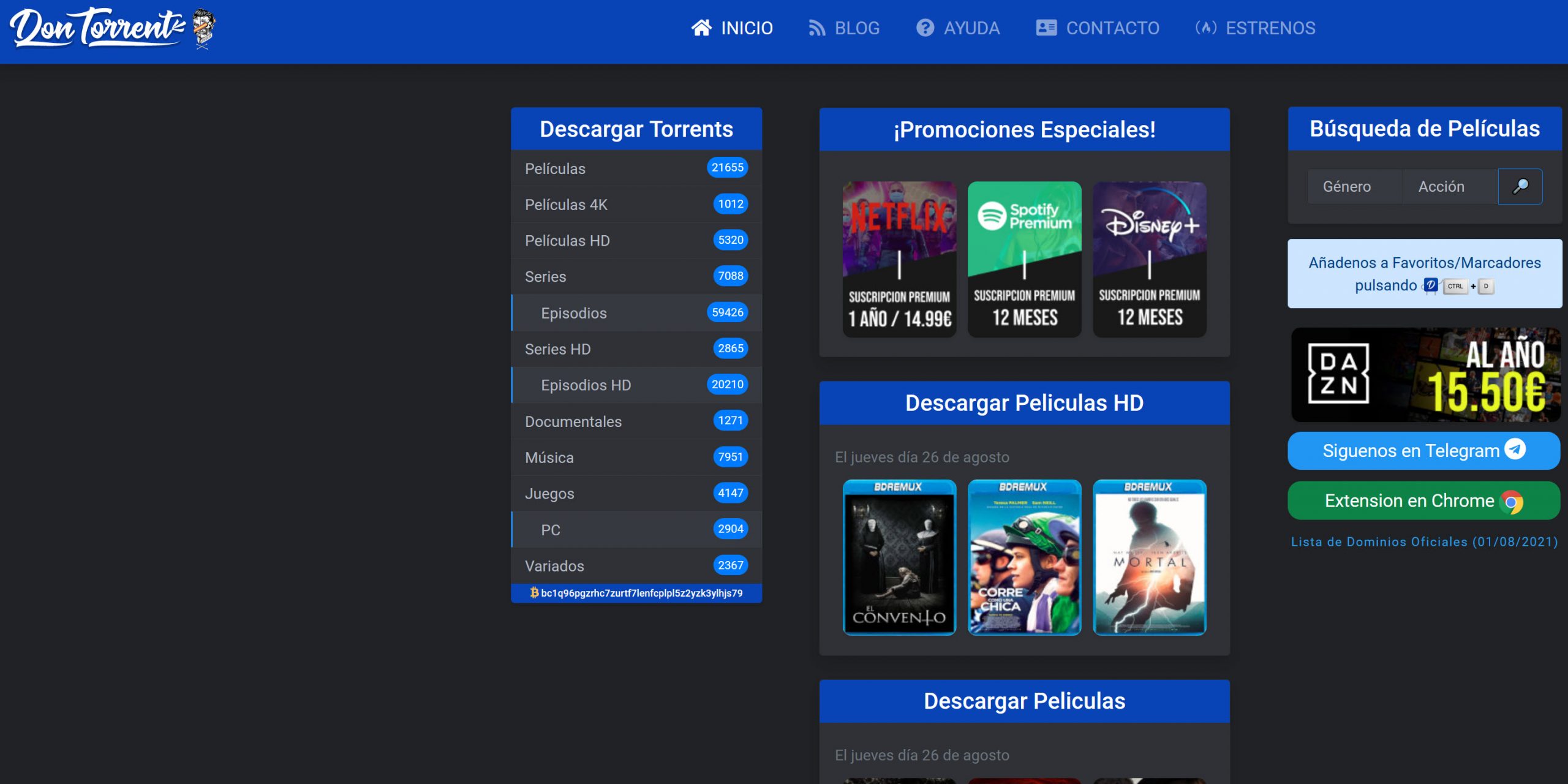
Task: Click the Chrome logo icon
Action: (x=1511, y=502)
